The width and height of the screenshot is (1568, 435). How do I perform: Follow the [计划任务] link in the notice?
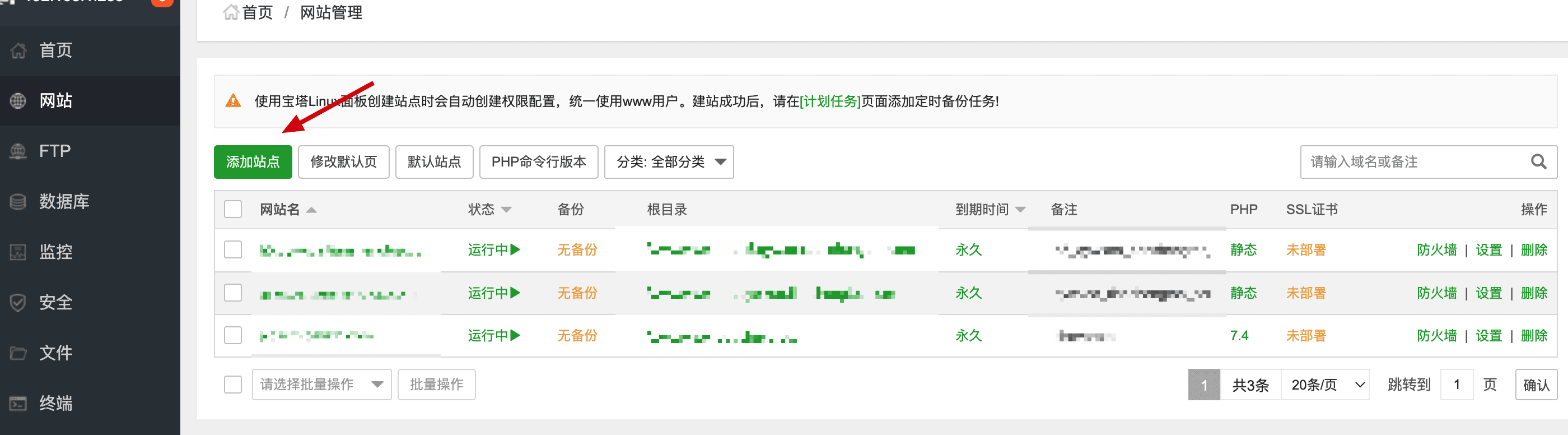(830, 101)
